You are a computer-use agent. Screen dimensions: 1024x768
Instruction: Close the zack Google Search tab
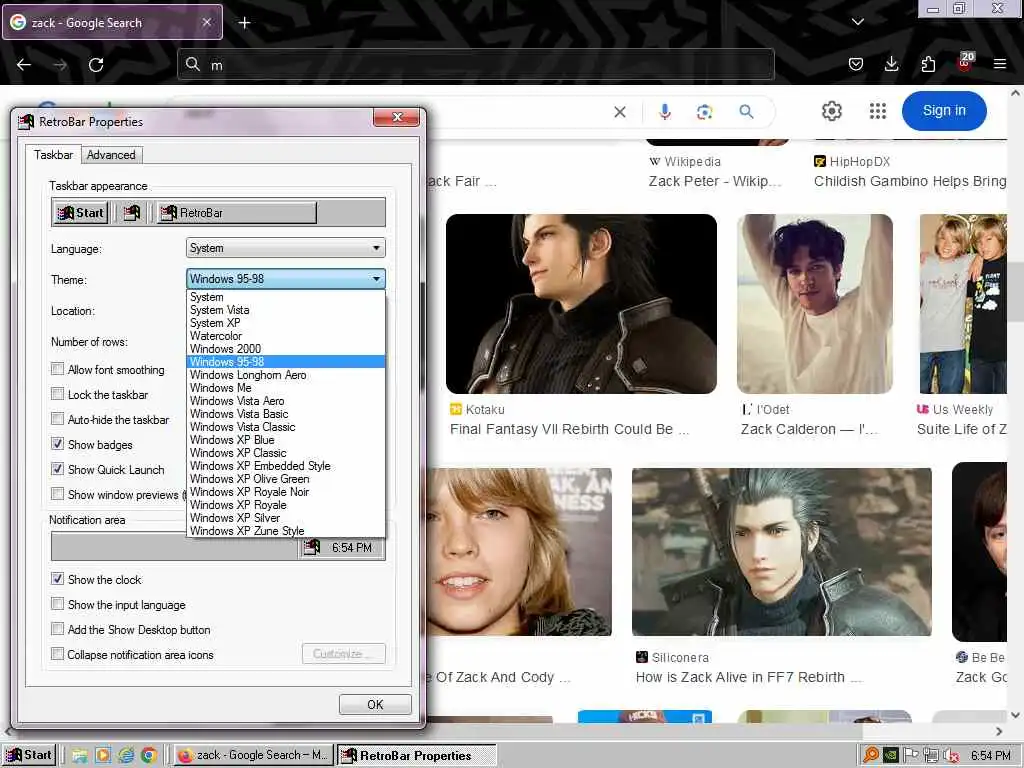[x=206, y=22]
